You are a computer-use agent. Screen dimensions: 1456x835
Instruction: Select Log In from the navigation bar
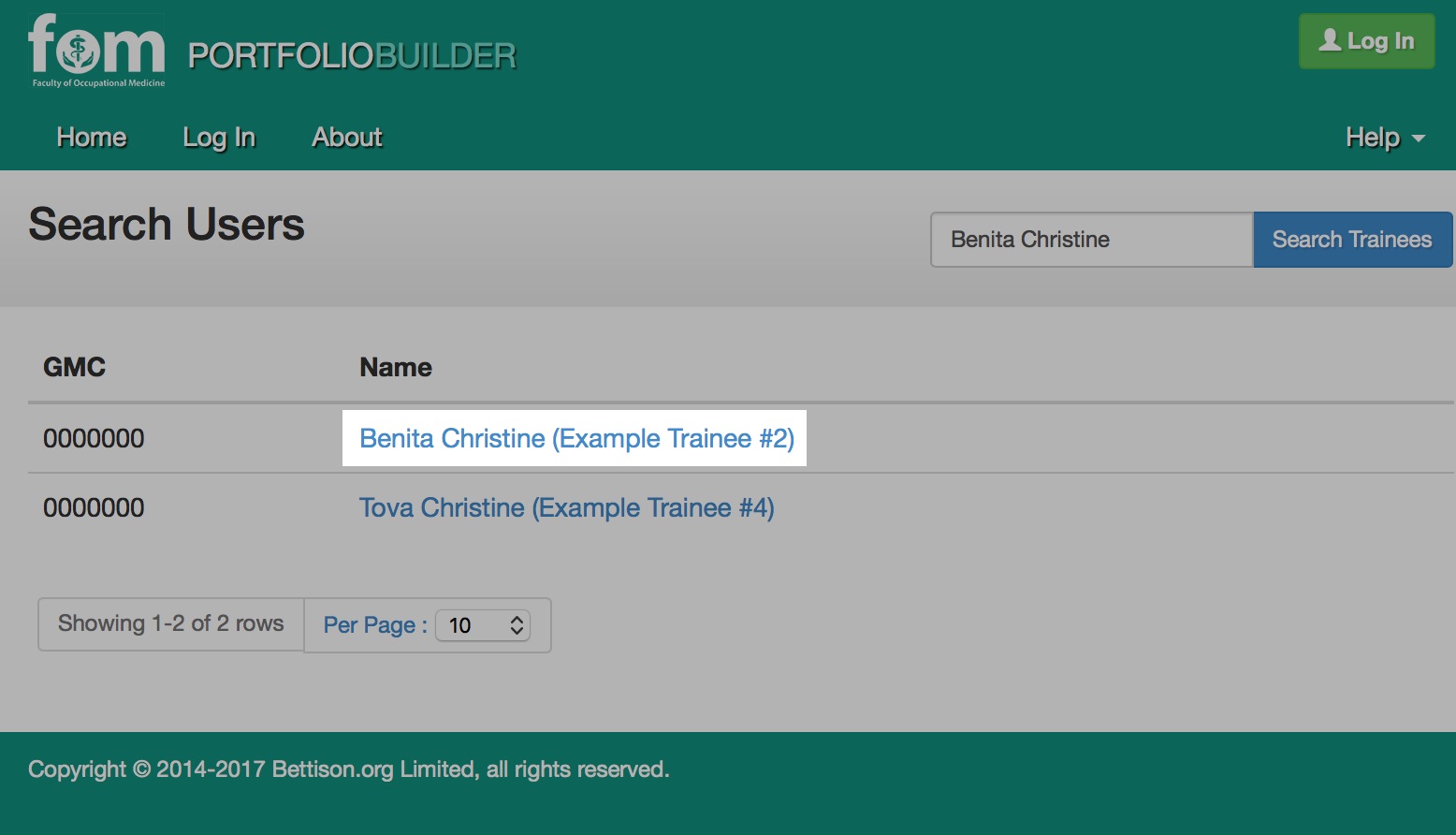pyautogui.click(x=219, y=137)
